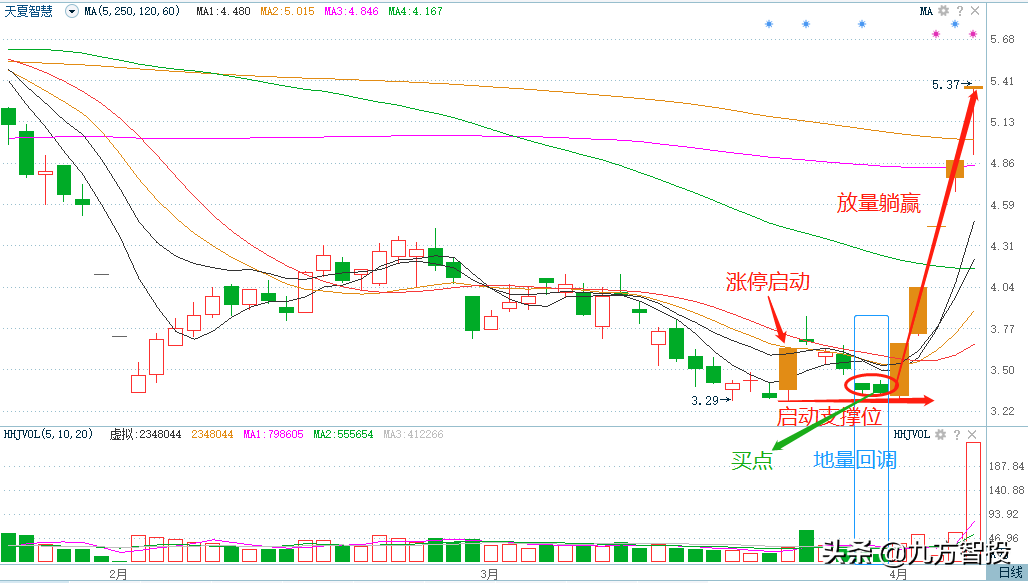Close the HHJVOL volume indicator panel

pos(972,434)
